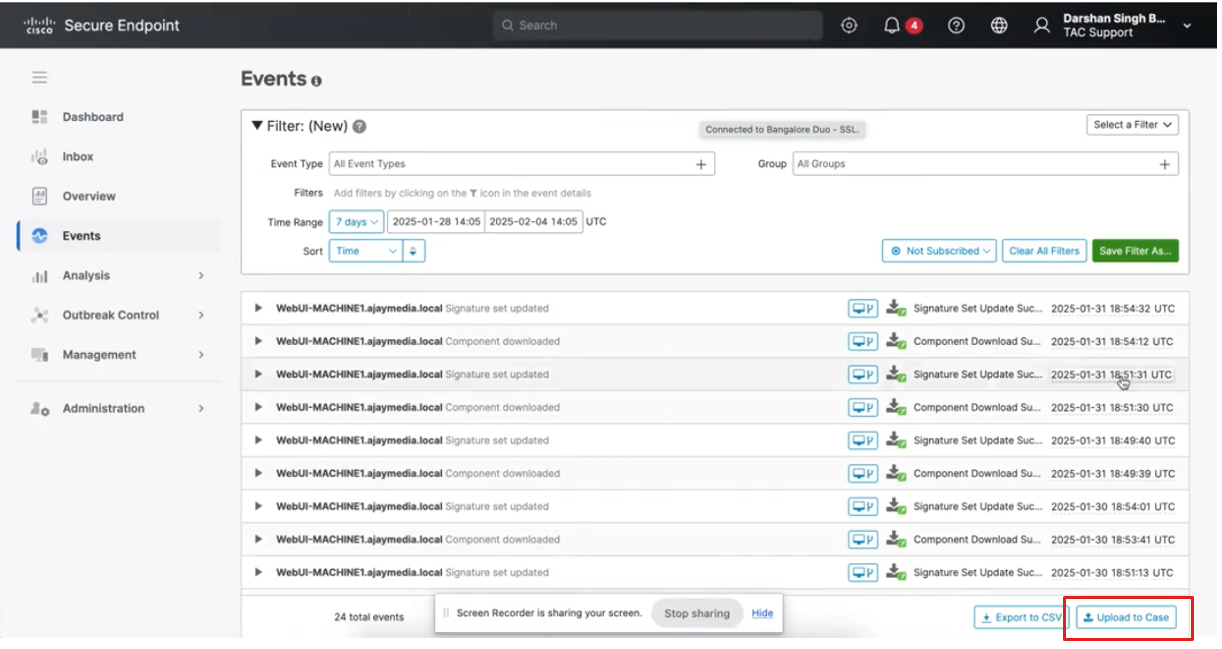Click Upload to Case button
Screen dimensions: 1222x649
coord(1126,618)
